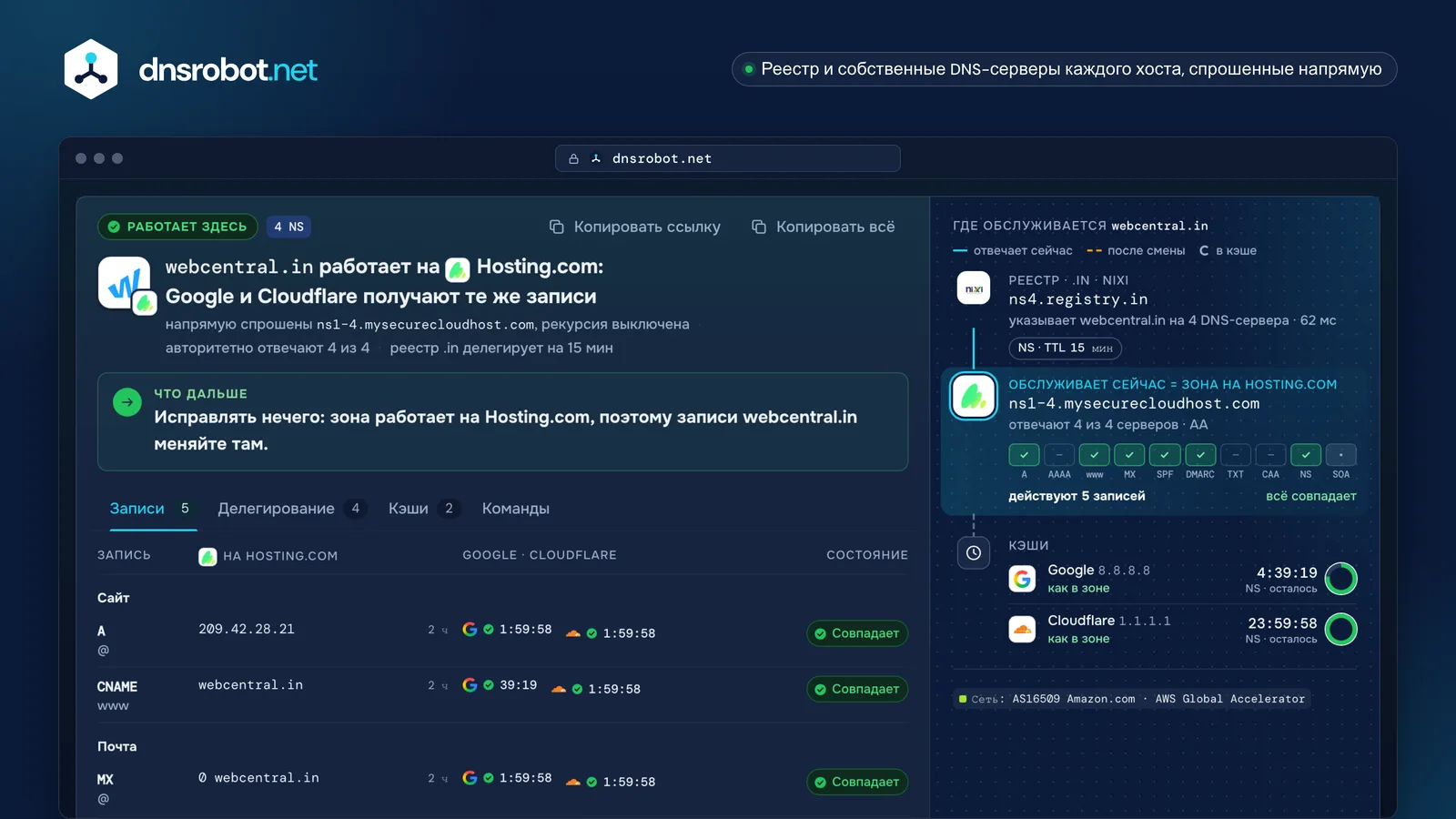Click the dnsrobot.net address bar
The width and height of the screenshot is (1456, 819).
(728, 158)
